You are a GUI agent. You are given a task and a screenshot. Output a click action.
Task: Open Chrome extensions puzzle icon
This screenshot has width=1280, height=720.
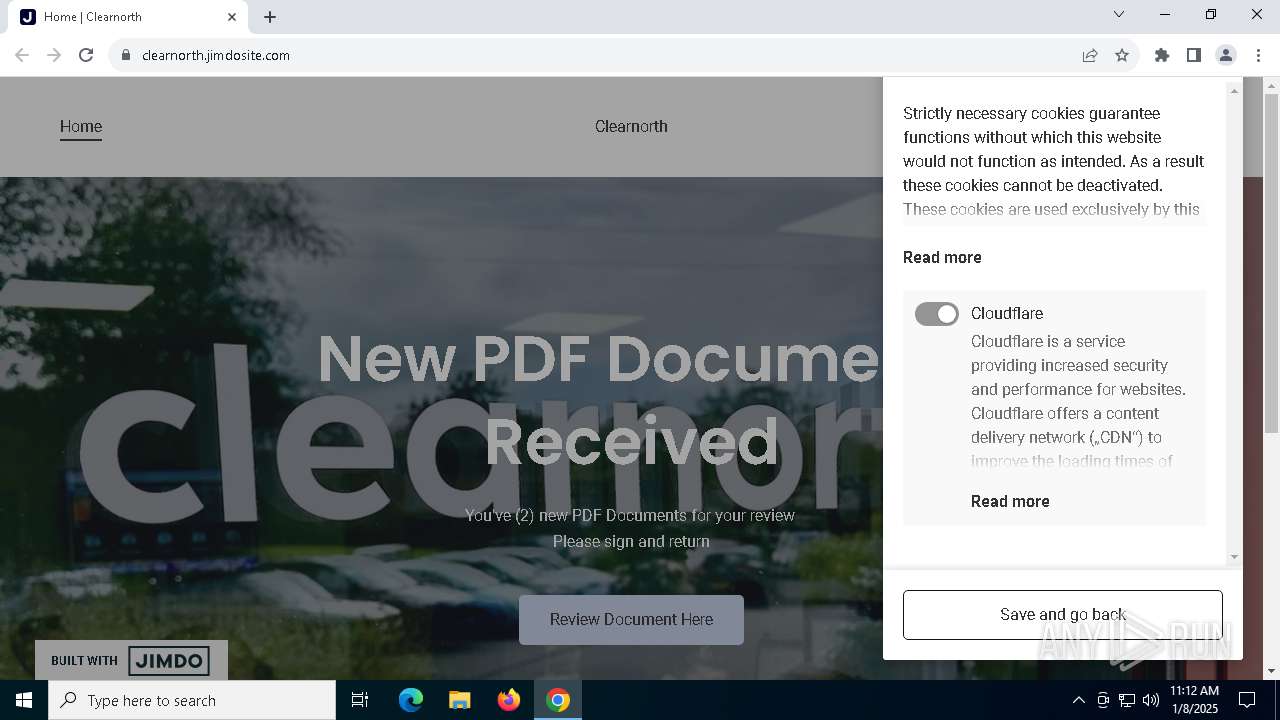[x=1162, y=55]
